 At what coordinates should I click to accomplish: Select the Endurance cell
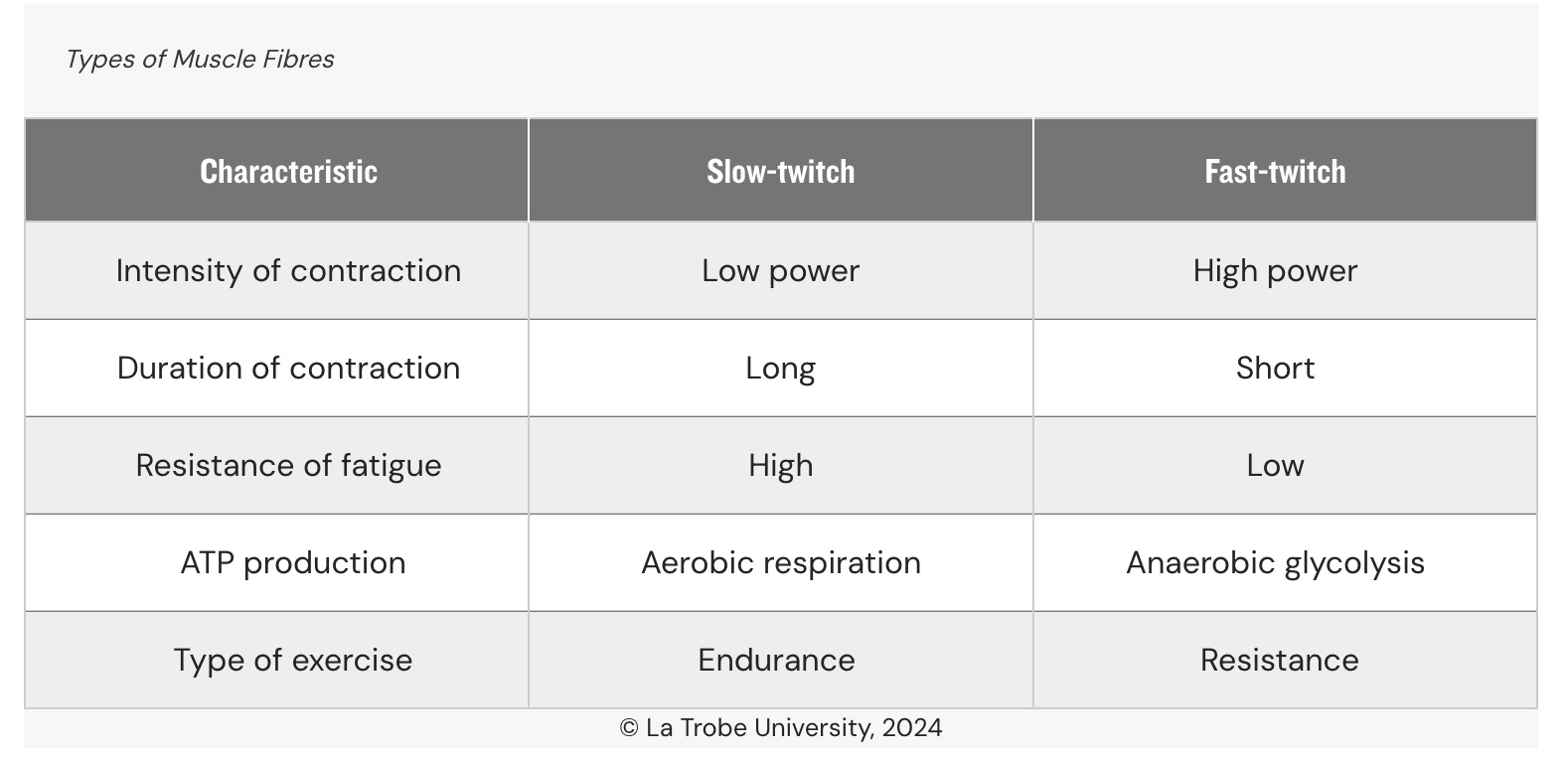(x=781, y=660)
